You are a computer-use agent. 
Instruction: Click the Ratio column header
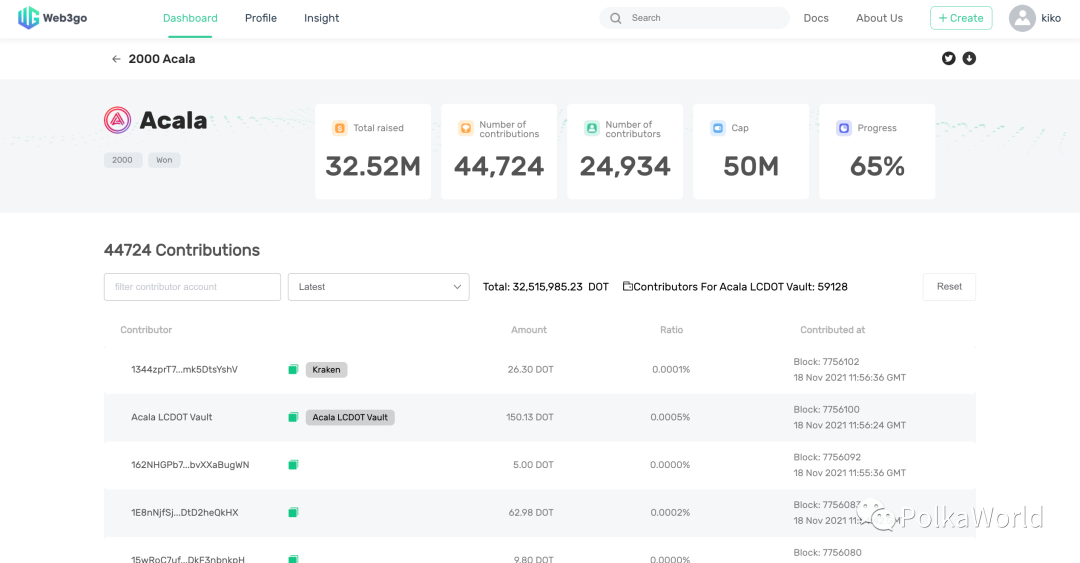(x=672, y=330)
